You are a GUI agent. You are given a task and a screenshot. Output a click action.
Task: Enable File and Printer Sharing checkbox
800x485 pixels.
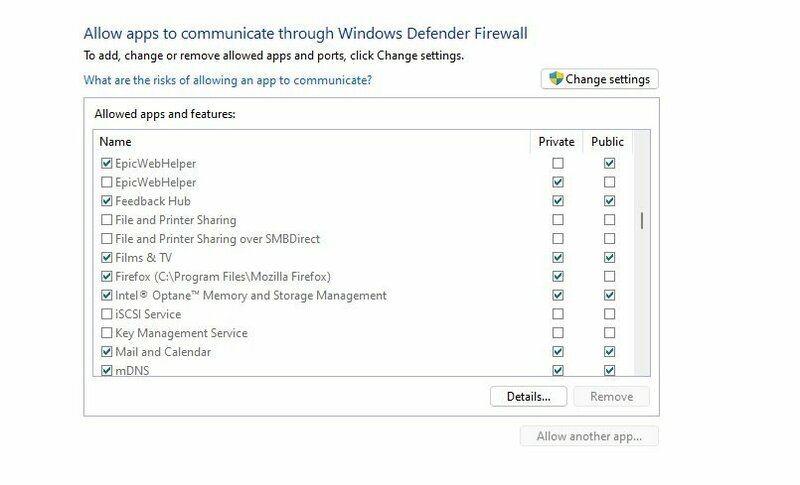[107, 220]
